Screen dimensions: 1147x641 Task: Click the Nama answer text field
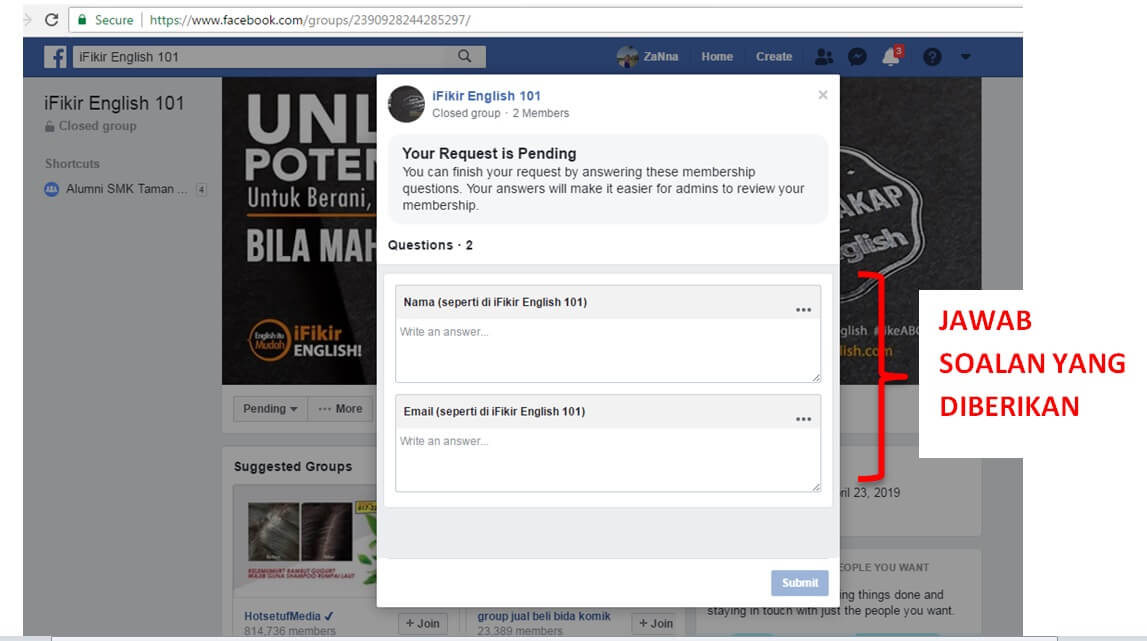[608, 351]
